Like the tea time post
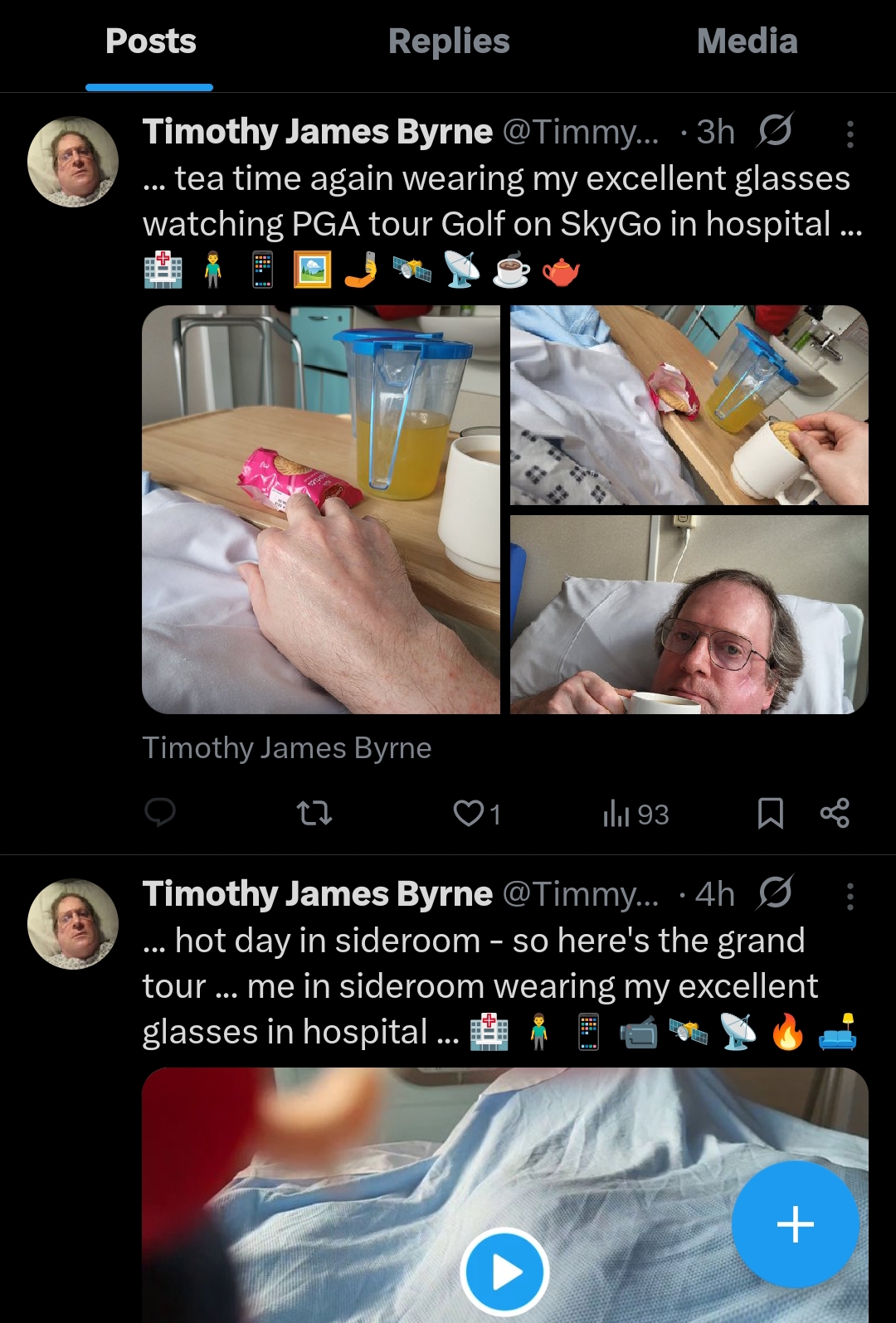Image resolution: width=896 pixels, height=1323 pixels. point(477,814)
